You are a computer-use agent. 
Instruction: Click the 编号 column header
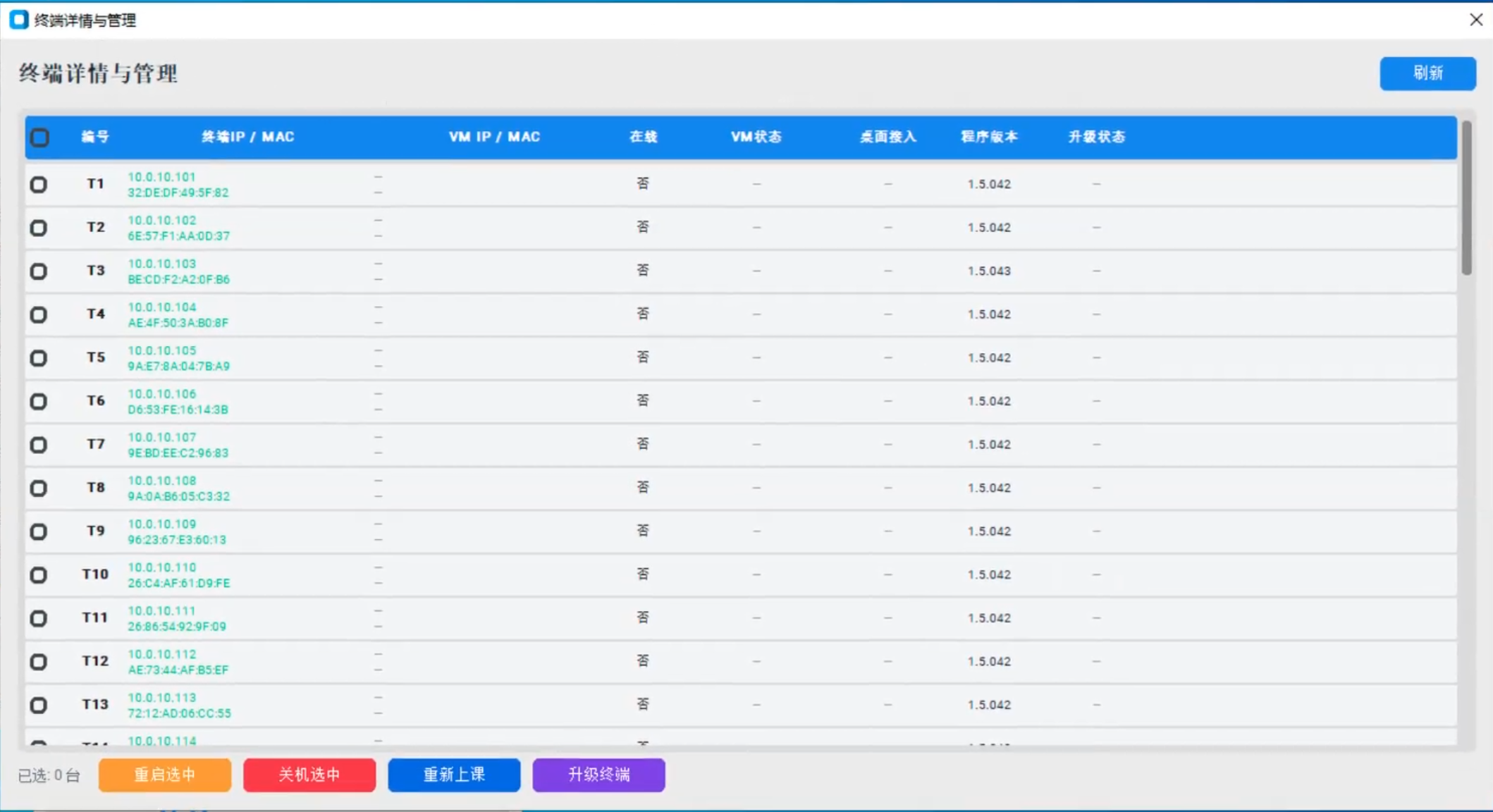point(95,137)
